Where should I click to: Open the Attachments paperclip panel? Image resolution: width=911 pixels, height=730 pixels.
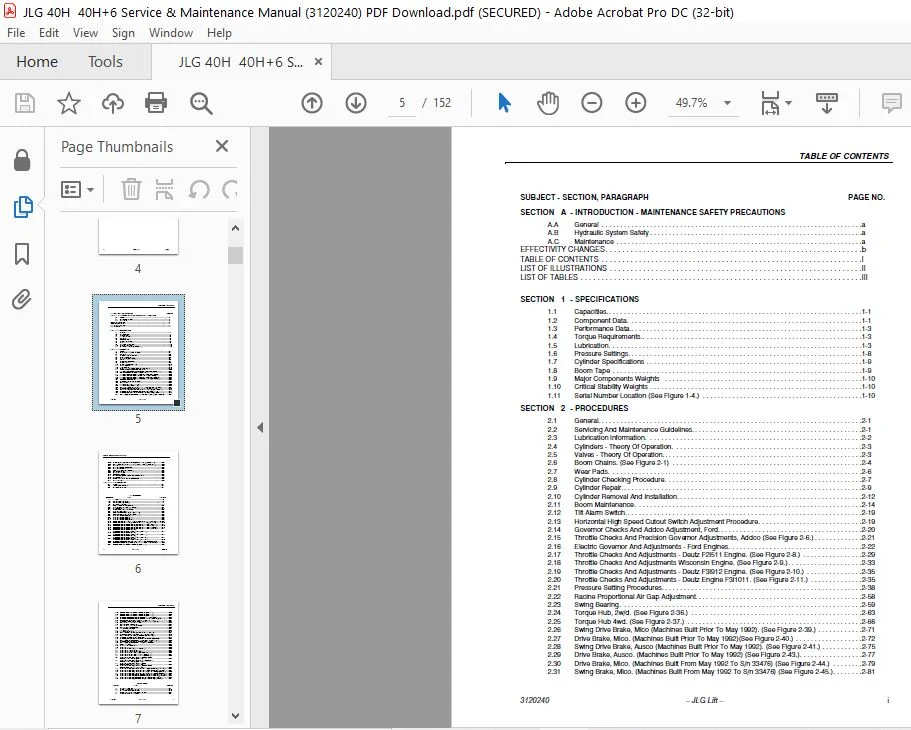coord(22,300)
